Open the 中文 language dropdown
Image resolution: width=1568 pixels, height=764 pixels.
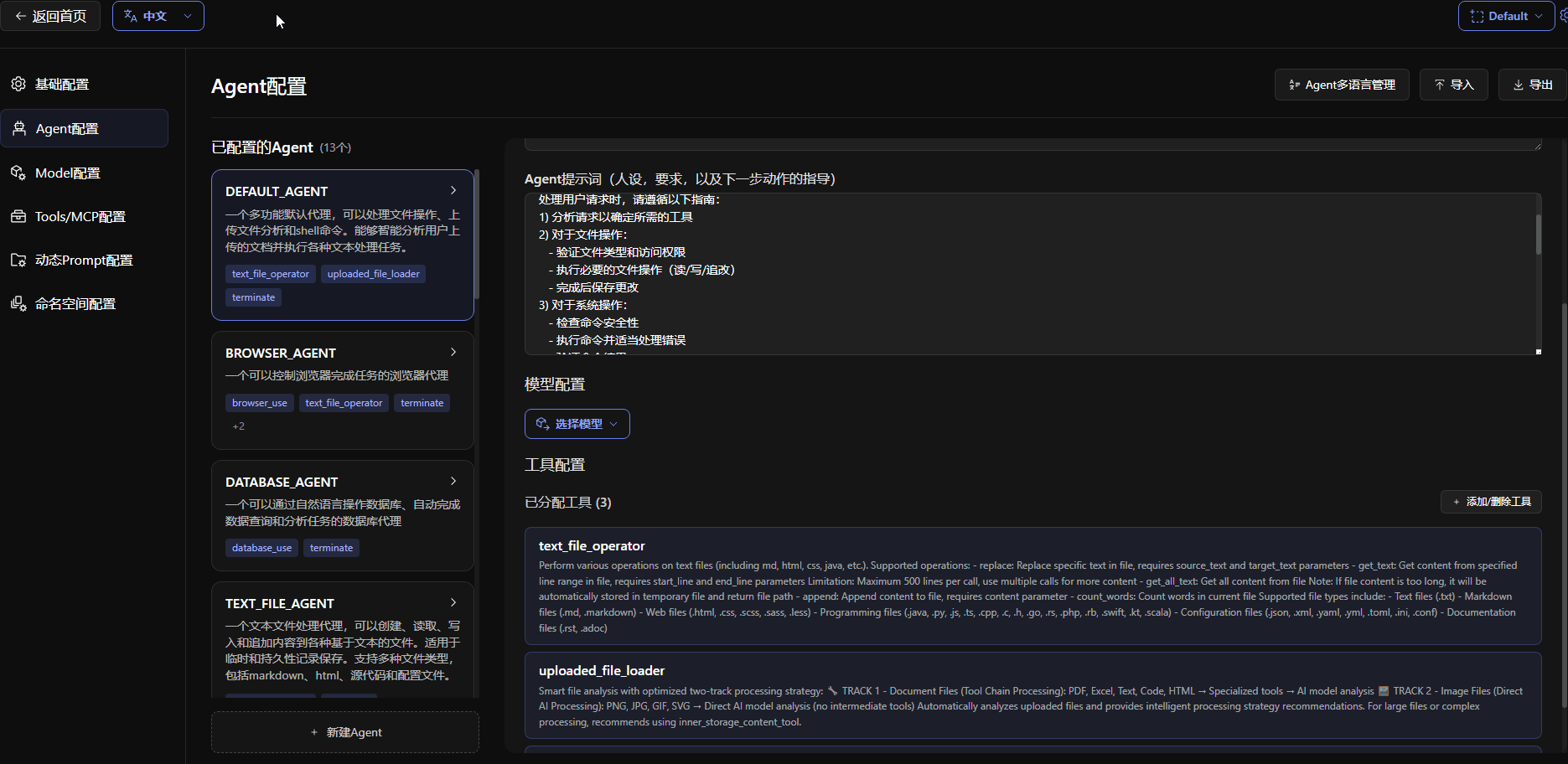158,16
